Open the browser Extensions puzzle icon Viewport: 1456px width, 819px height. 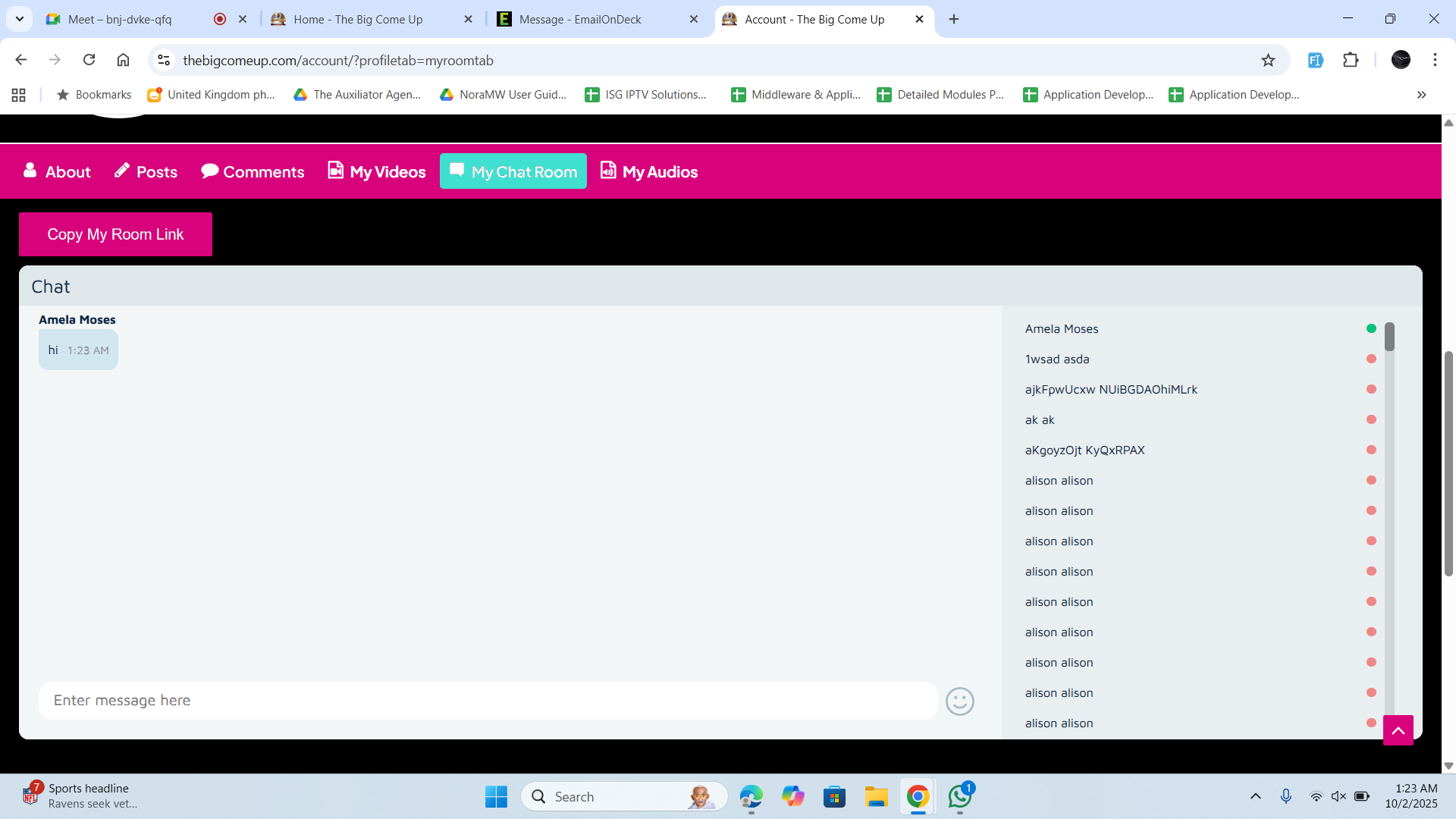[x=1351, y=60]
